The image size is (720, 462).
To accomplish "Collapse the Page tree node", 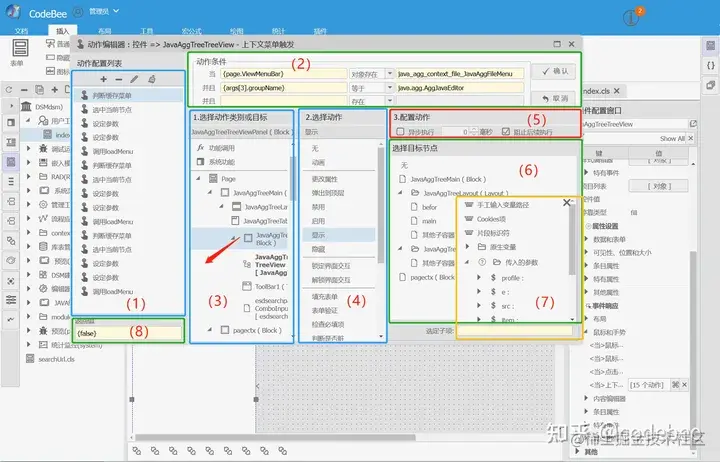I will point(199,178).
